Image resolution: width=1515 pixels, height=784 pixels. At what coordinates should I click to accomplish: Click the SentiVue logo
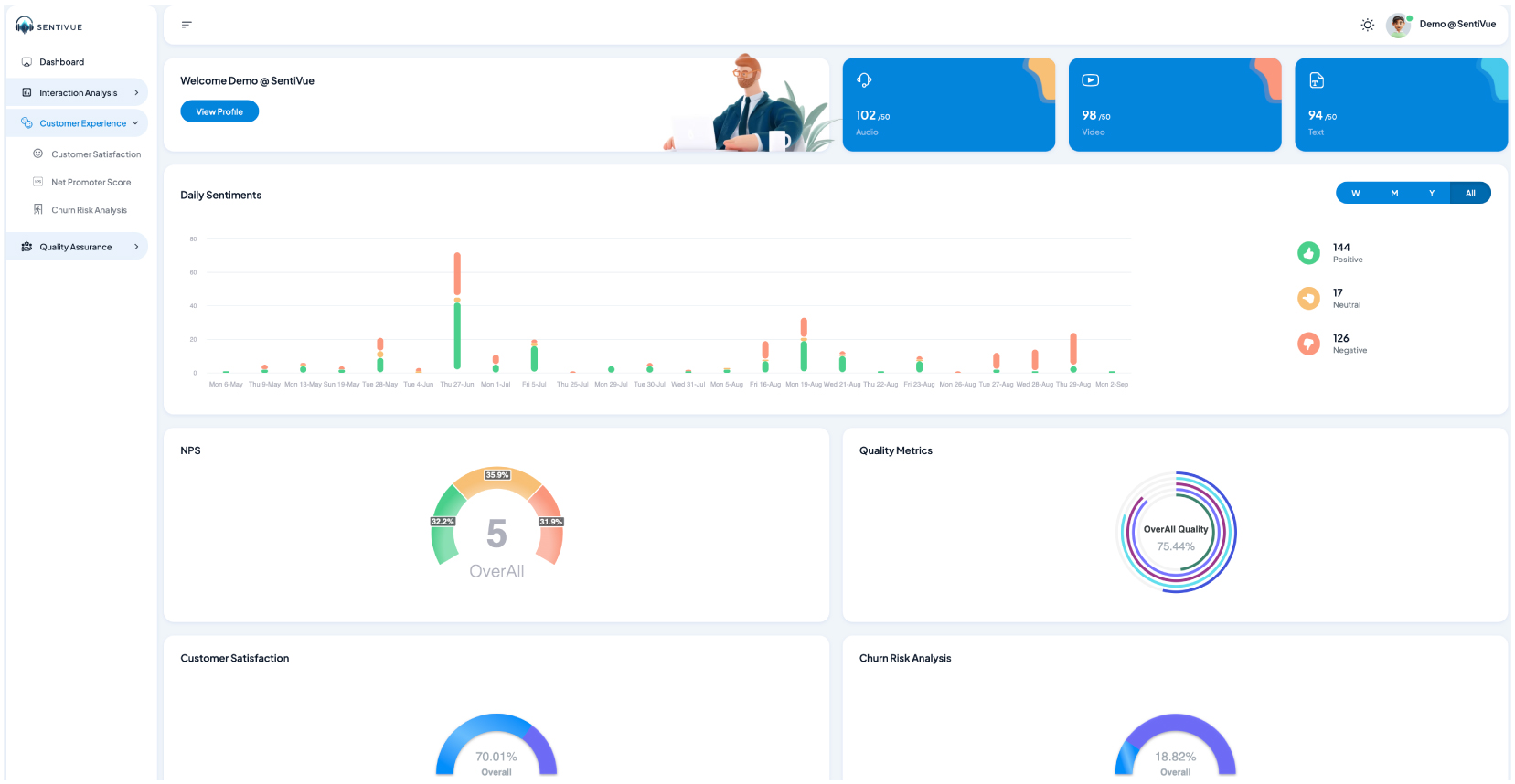(49, 26)
